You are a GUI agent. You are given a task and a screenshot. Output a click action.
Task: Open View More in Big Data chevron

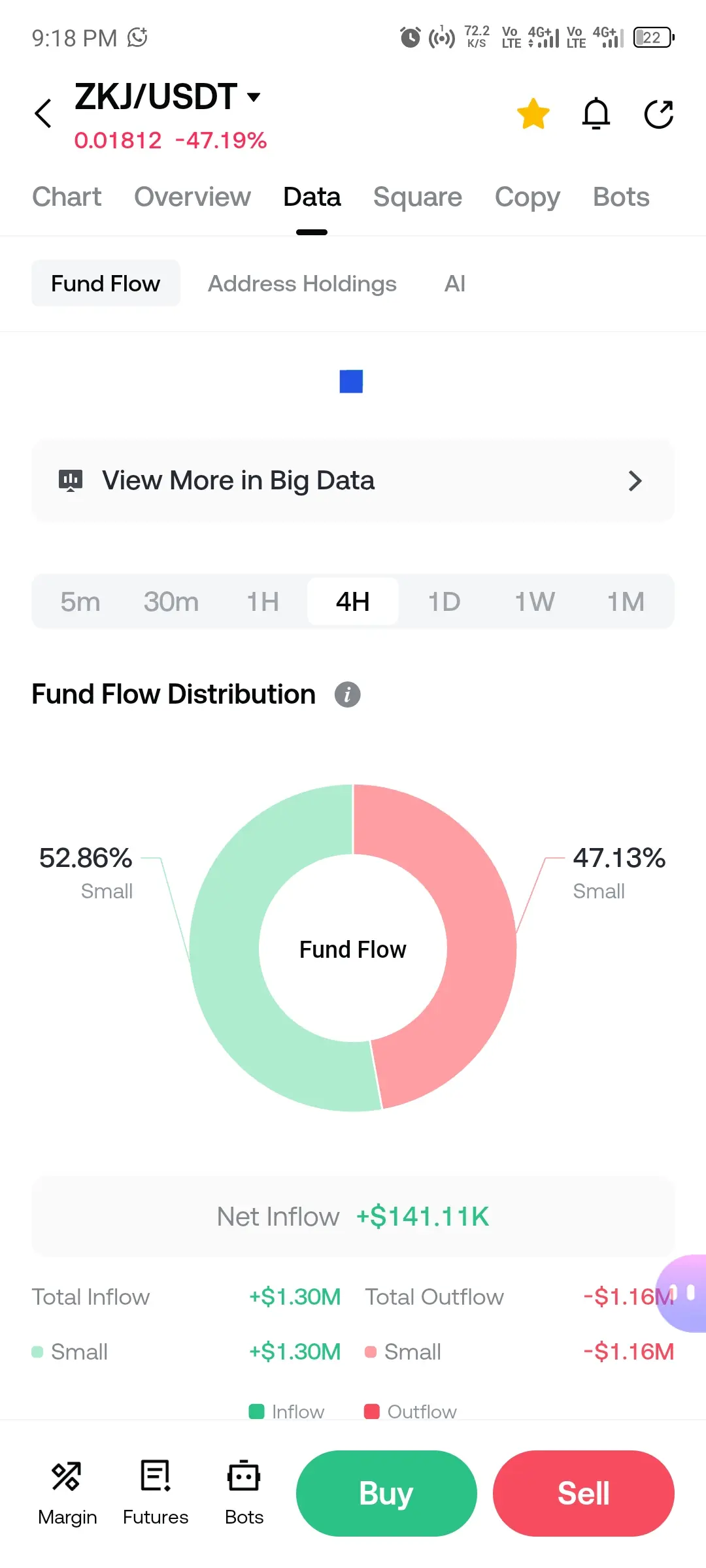click(635, 481)
